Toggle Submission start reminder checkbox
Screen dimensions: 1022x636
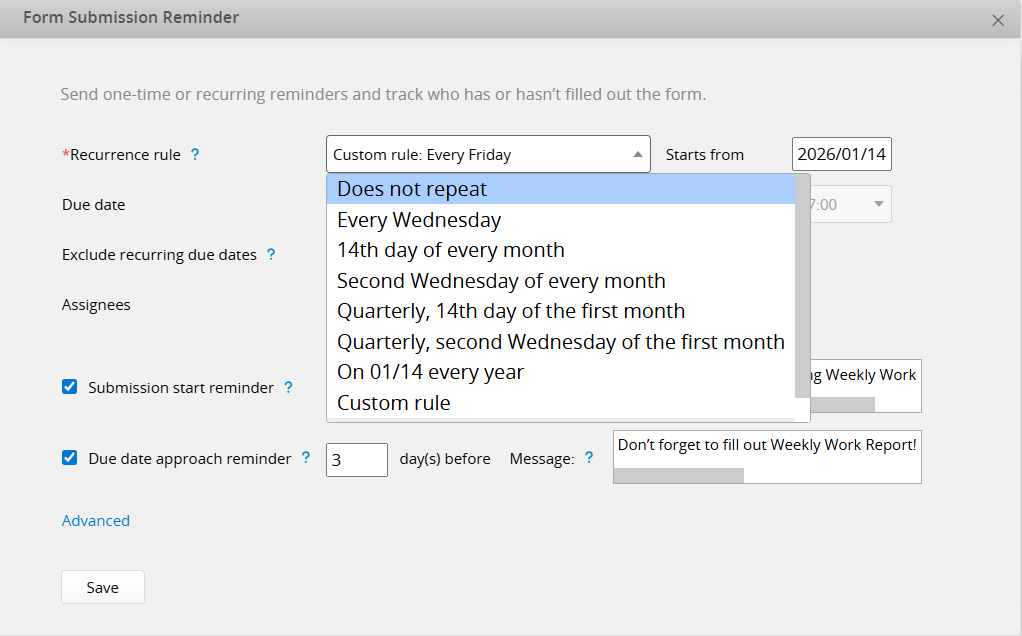click(70, 387)
